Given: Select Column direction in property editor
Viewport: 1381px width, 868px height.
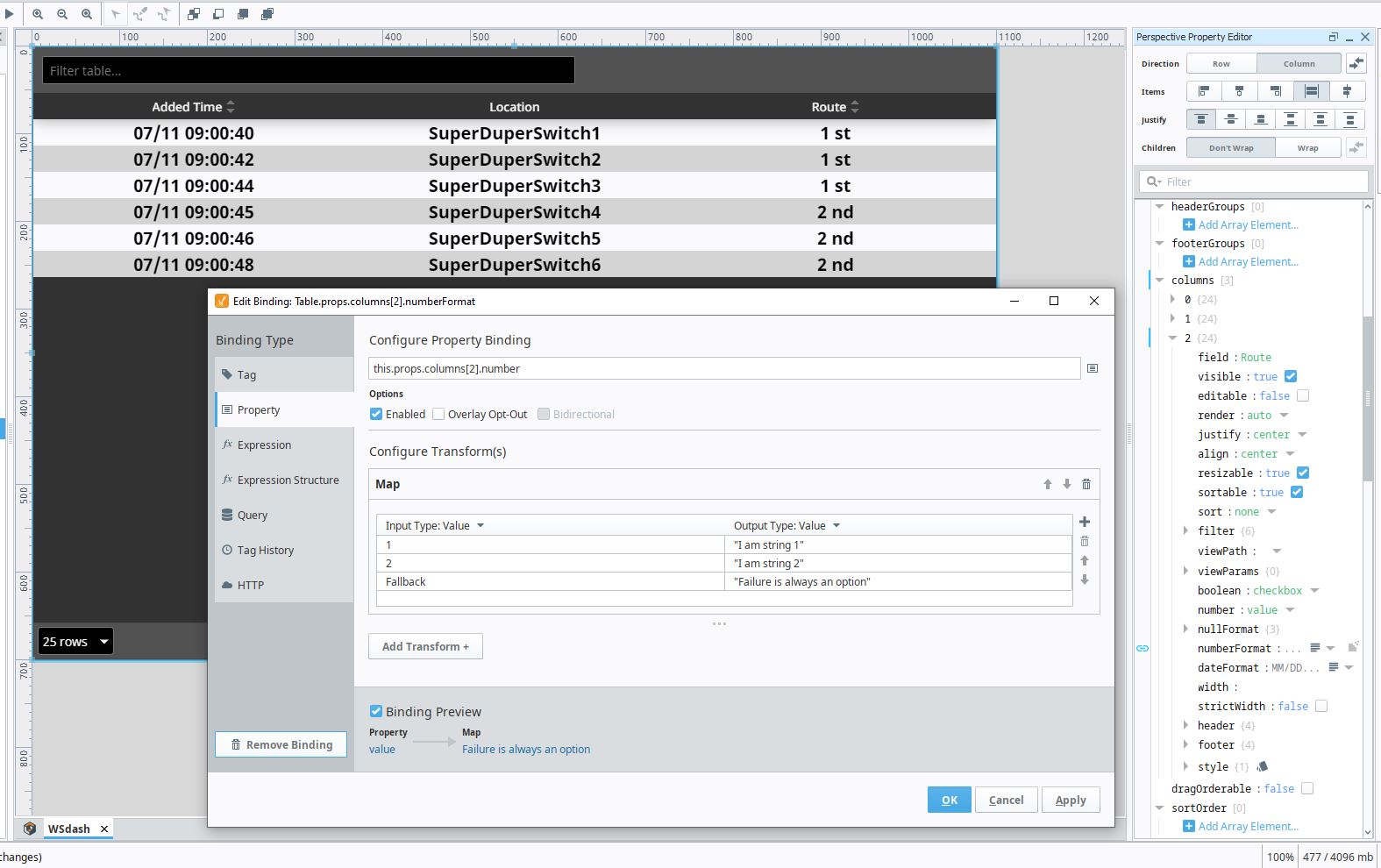Looking at the screenshot, I should [1299, 64].
